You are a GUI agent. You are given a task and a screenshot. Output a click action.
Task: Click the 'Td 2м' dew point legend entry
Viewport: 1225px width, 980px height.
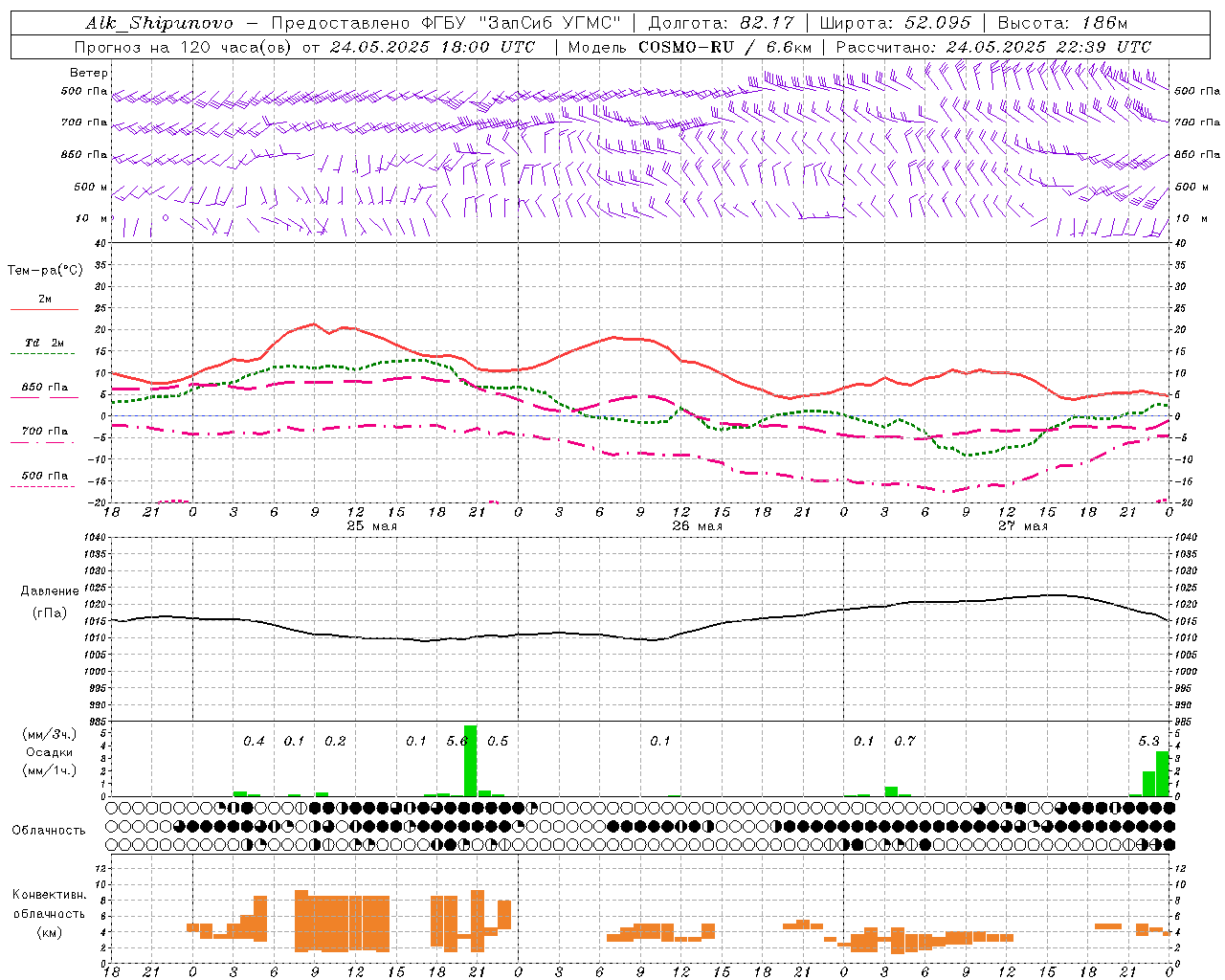[45, 343]
